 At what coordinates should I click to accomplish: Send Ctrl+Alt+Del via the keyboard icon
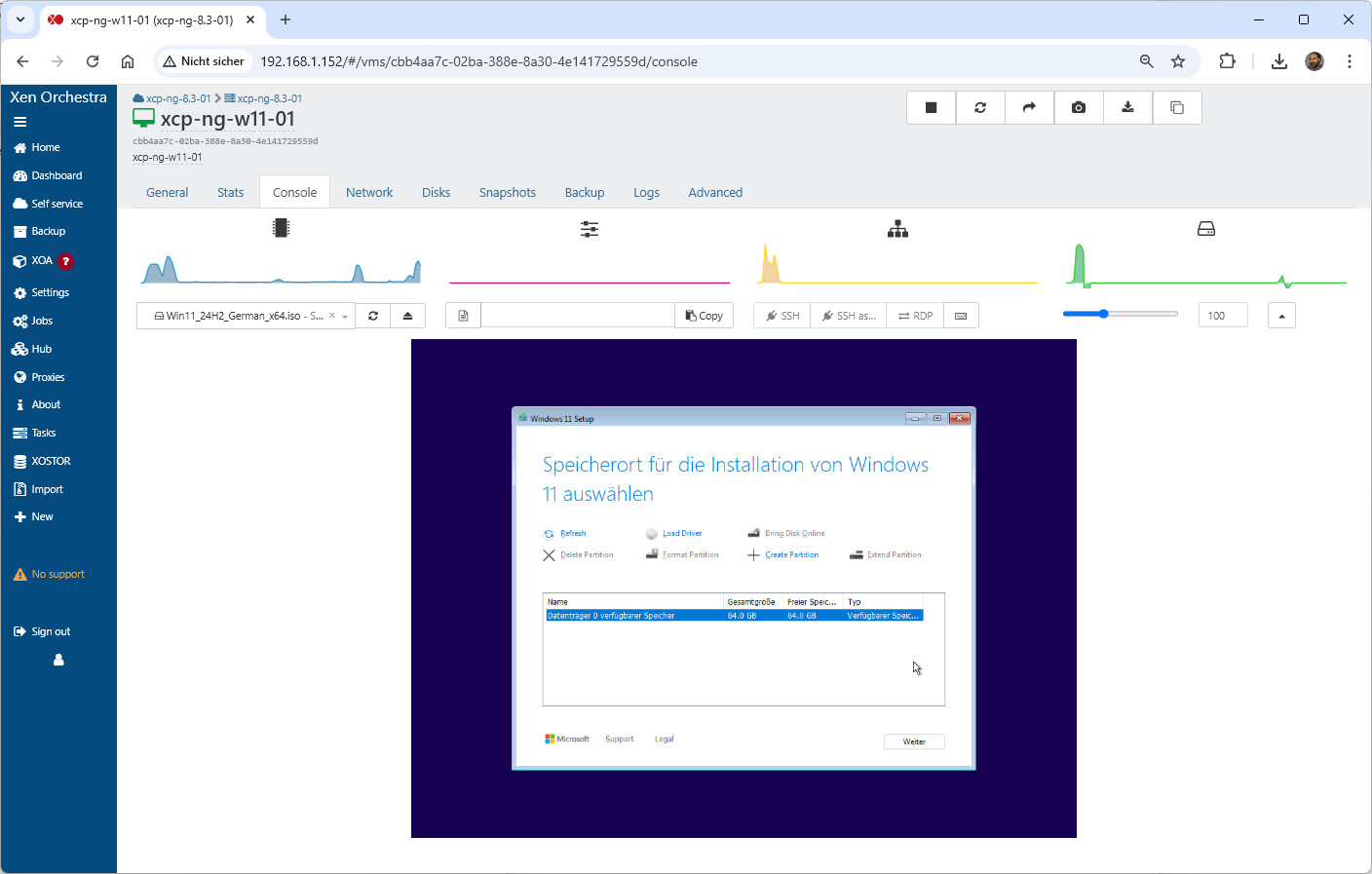[x=961, y=316]
